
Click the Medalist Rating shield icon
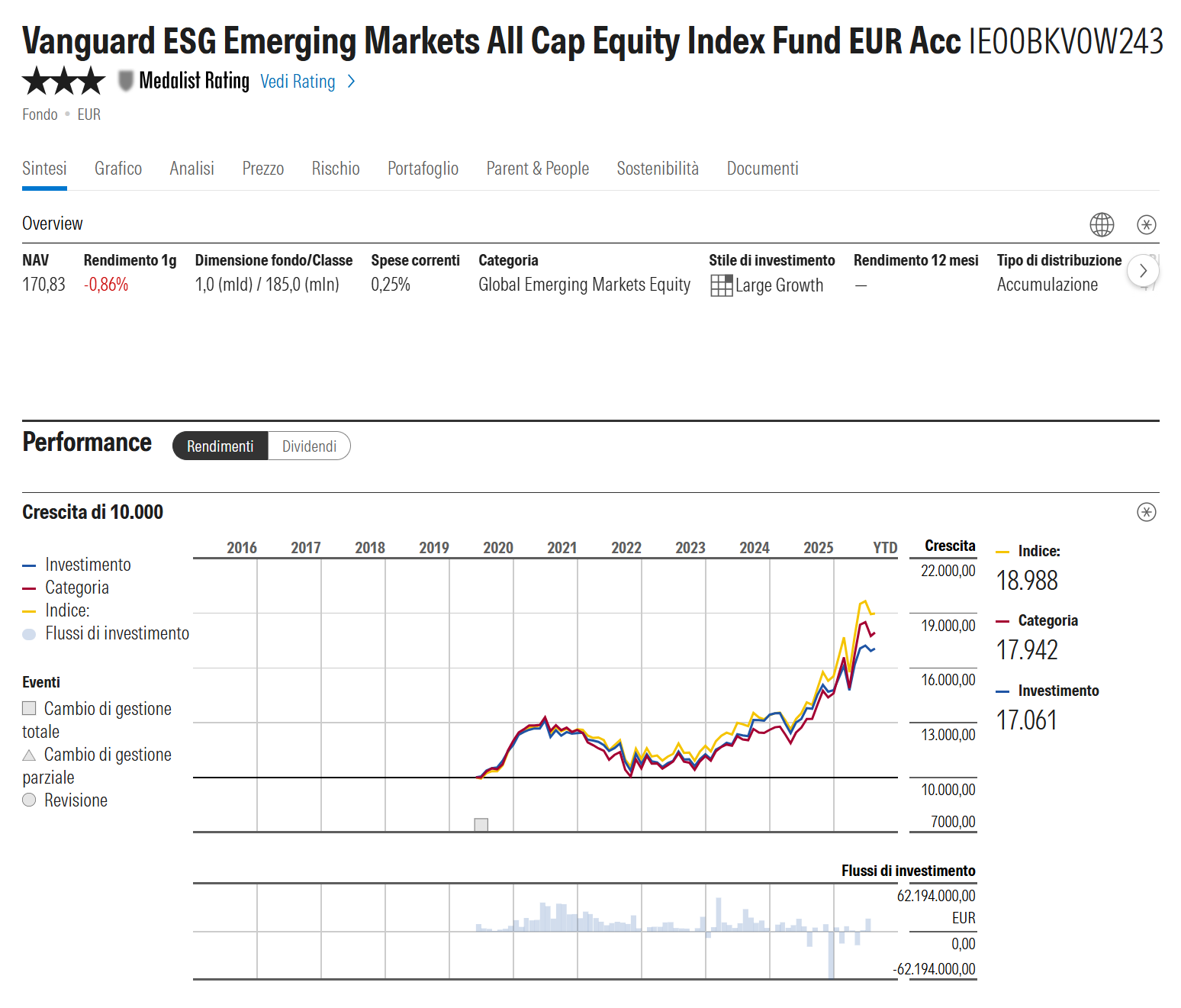[x=126, y=81]
